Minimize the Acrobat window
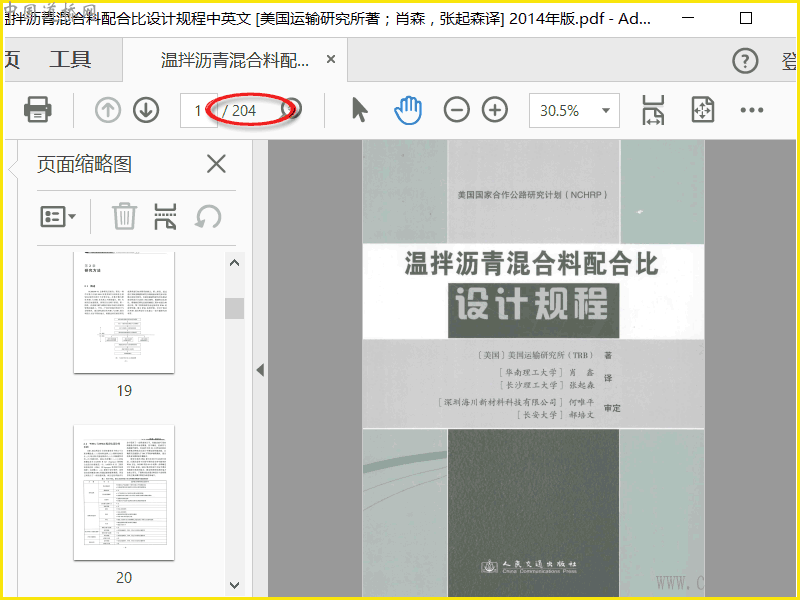This screenshot has height=600, width=800. coord(688,18)
